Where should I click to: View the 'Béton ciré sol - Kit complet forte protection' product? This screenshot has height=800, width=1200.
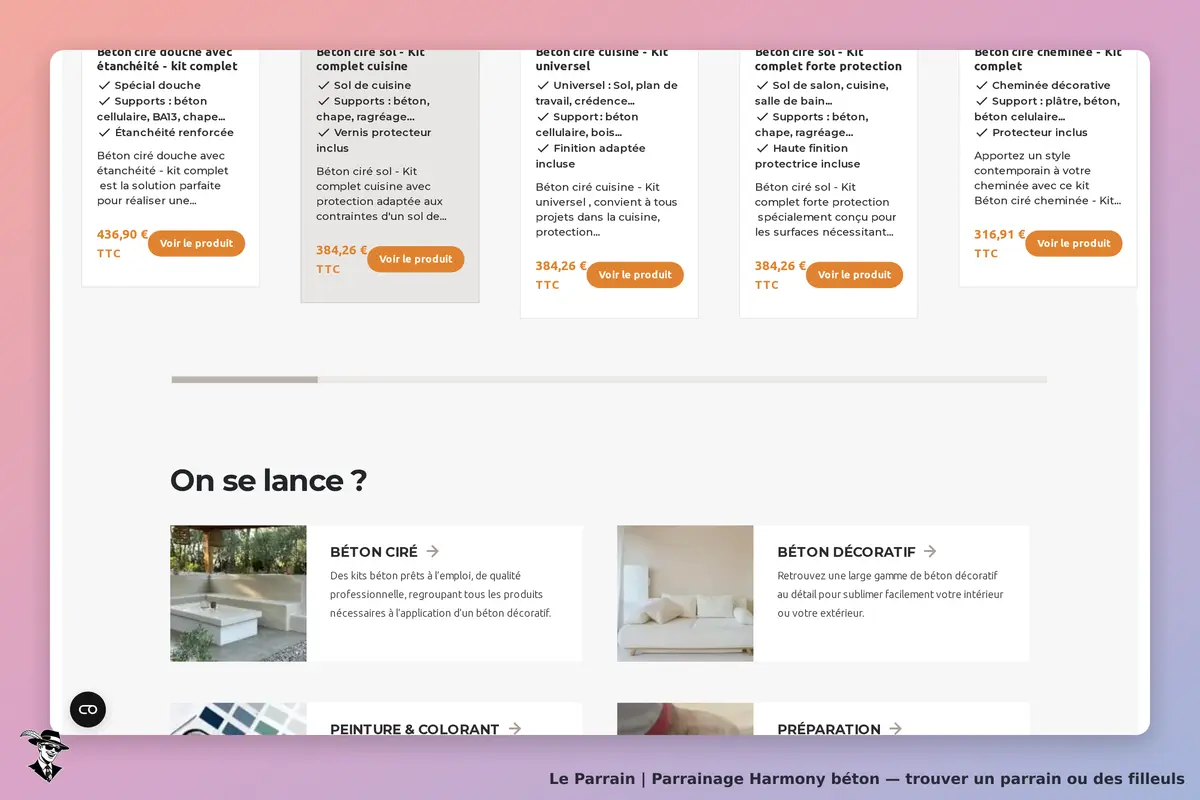[854, 275]
